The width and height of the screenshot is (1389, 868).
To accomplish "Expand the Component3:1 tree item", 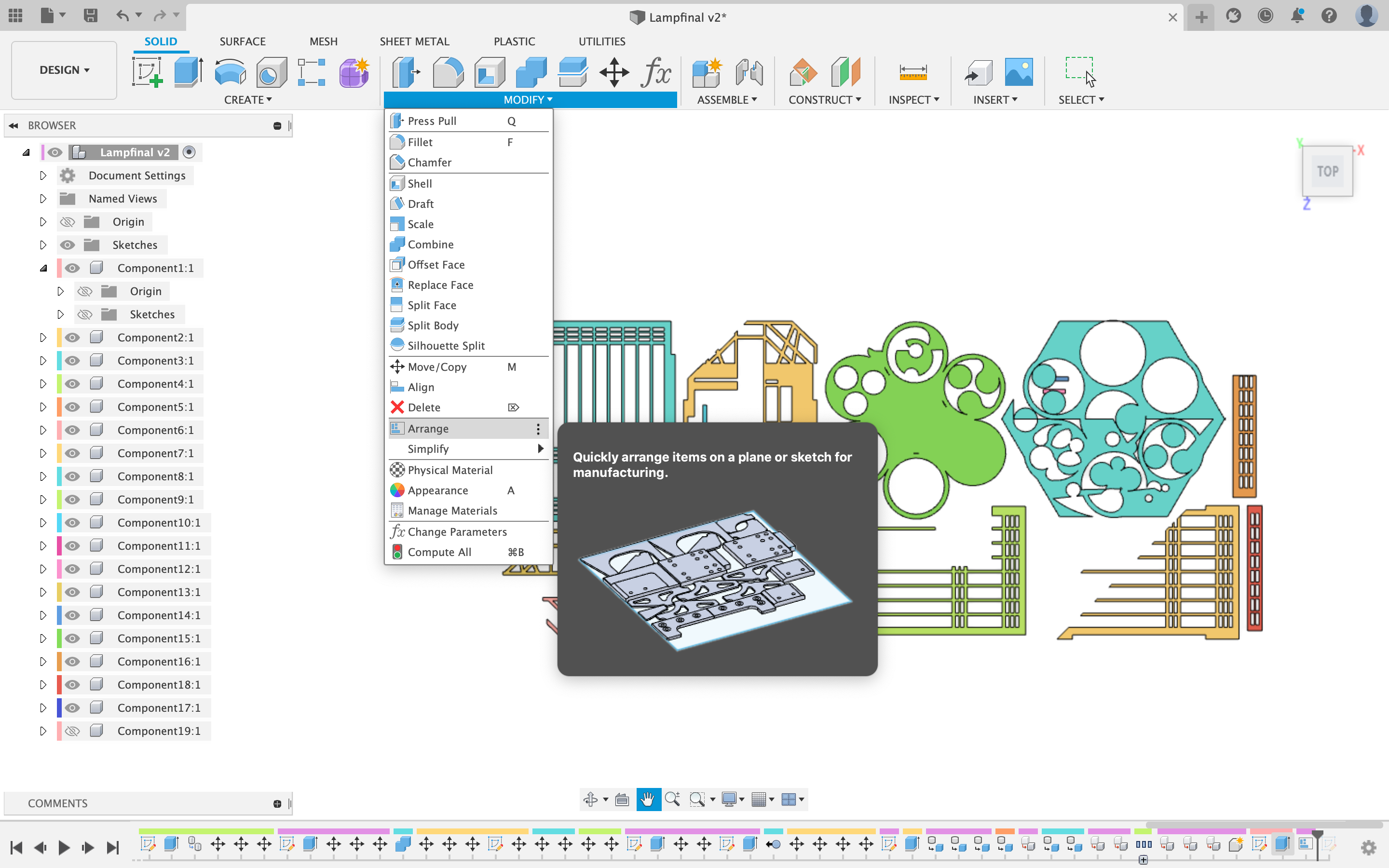I will pos(43,360).
